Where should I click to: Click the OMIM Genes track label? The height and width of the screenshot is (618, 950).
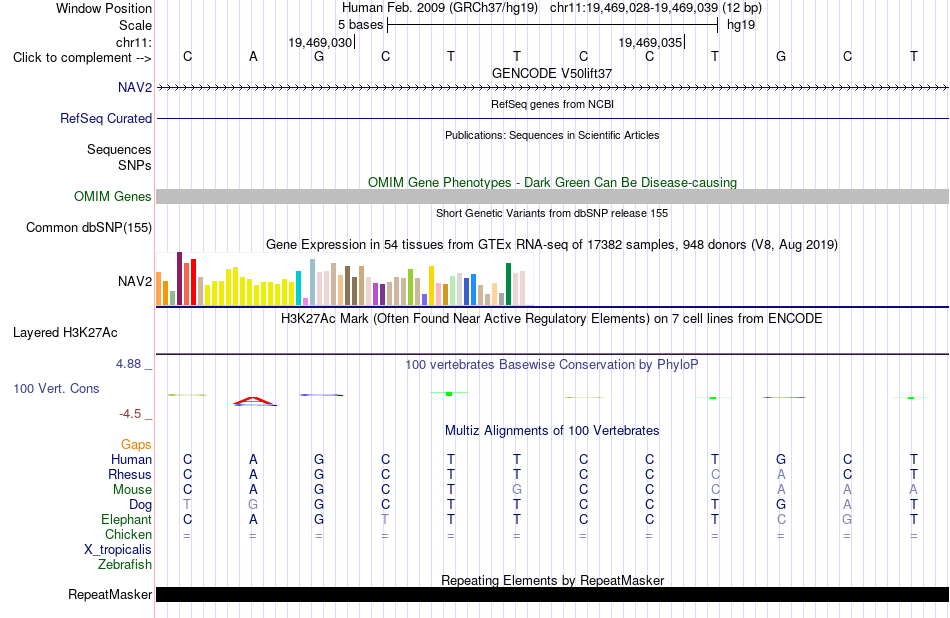(112, 196)
